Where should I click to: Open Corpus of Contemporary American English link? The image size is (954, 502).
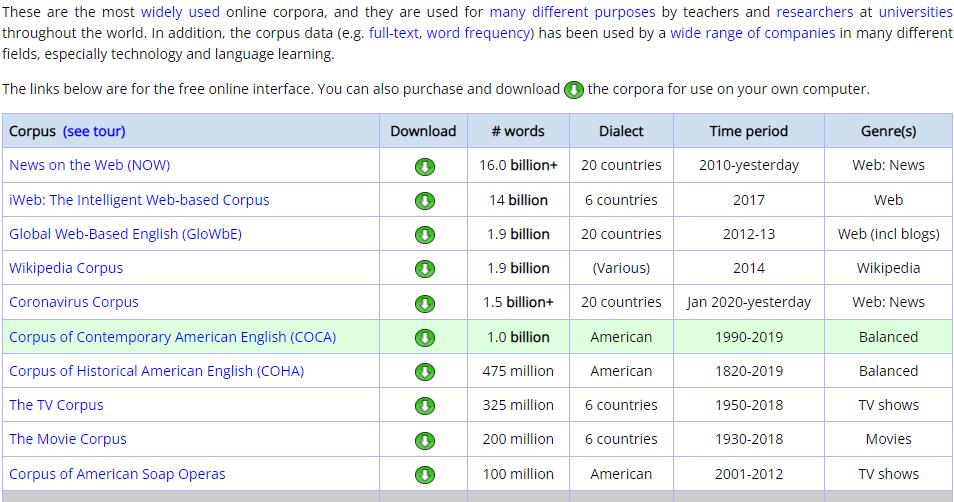pyautogui.click(x=172, y=337)
